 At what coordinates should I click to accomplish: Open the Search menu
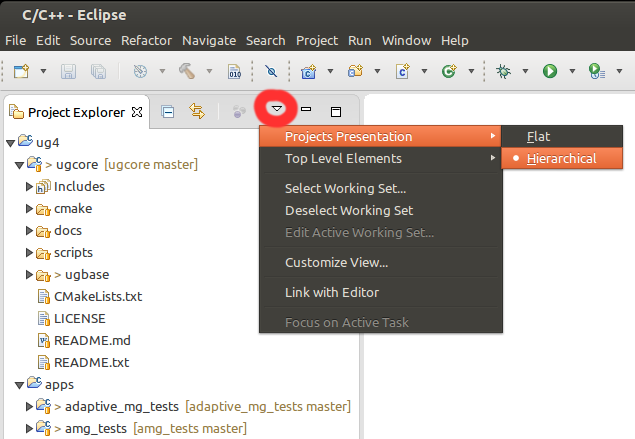(x=266, y=40)
